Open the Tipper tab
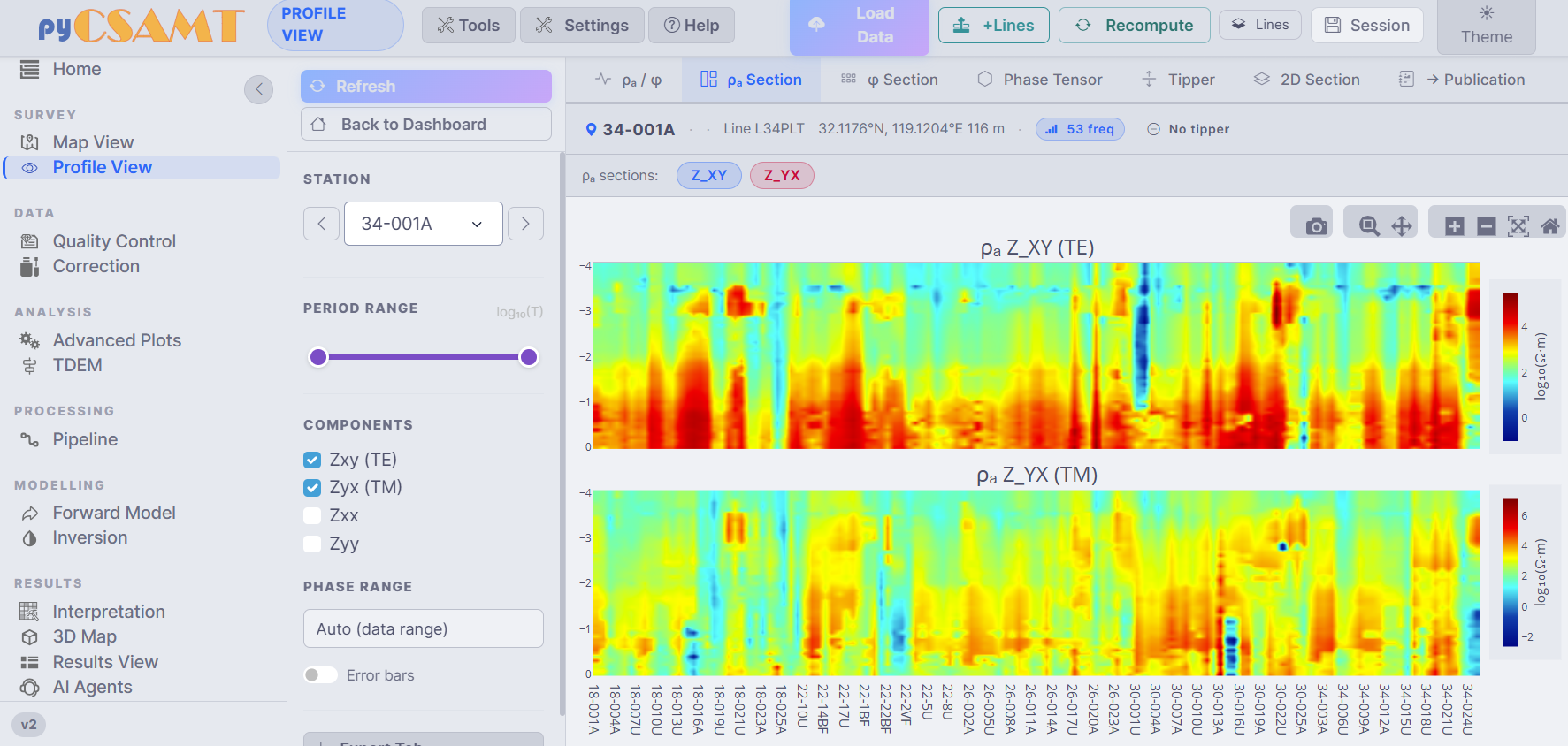 pos(1179,80)
